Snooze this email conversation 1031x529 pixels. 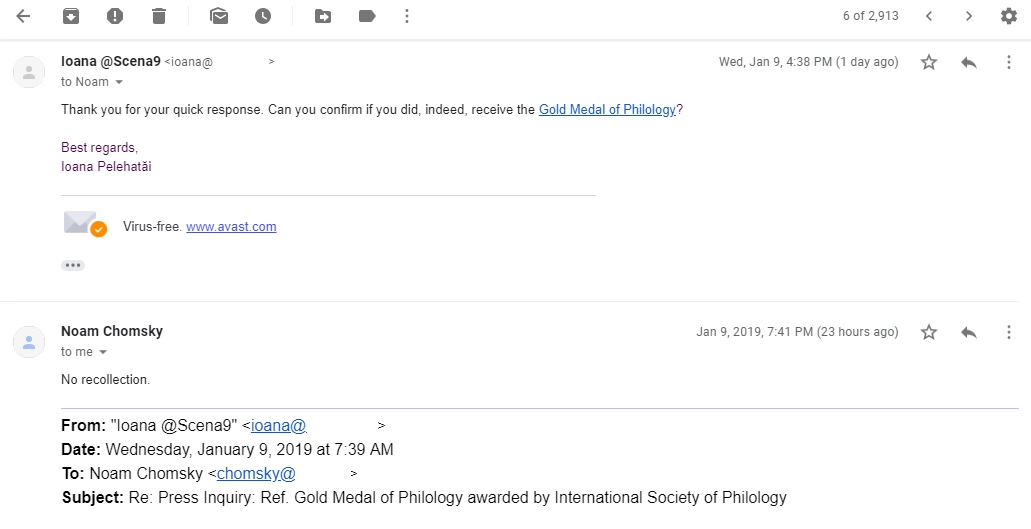[263, 16]
